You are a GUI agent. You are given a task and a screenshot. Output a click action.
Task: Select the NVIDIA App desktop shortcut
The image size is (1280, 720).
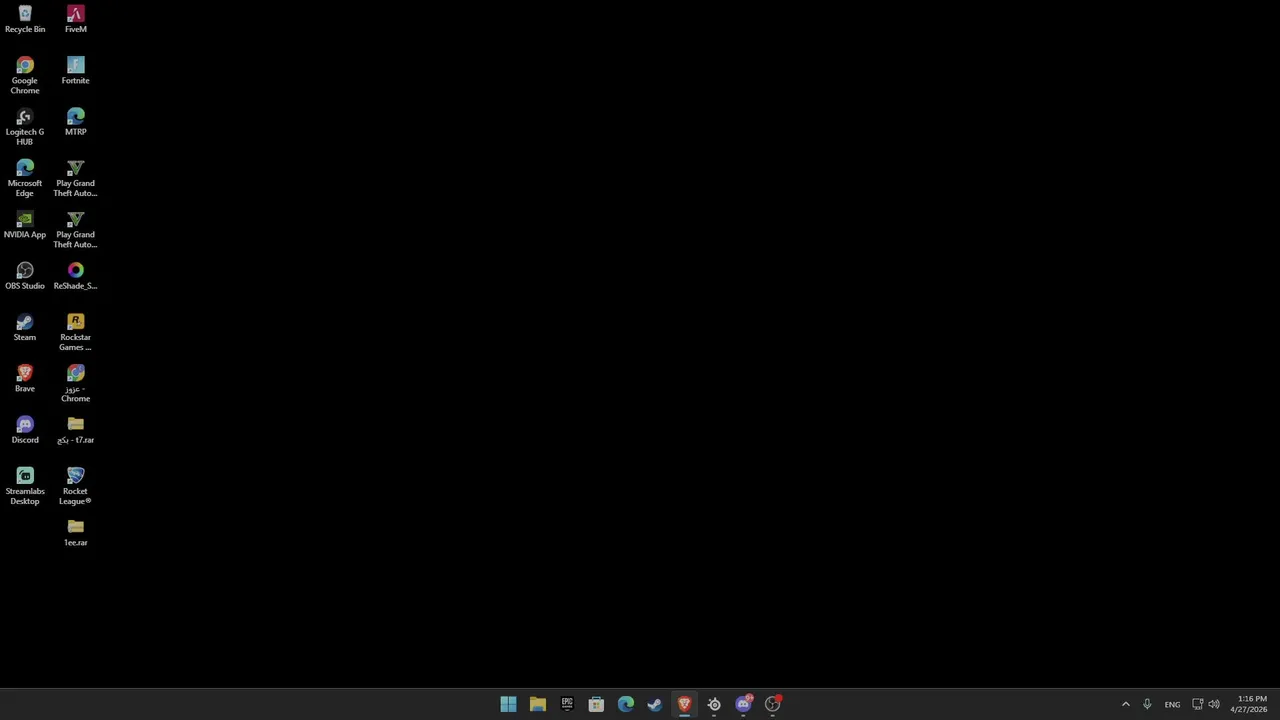coord(25,225)
